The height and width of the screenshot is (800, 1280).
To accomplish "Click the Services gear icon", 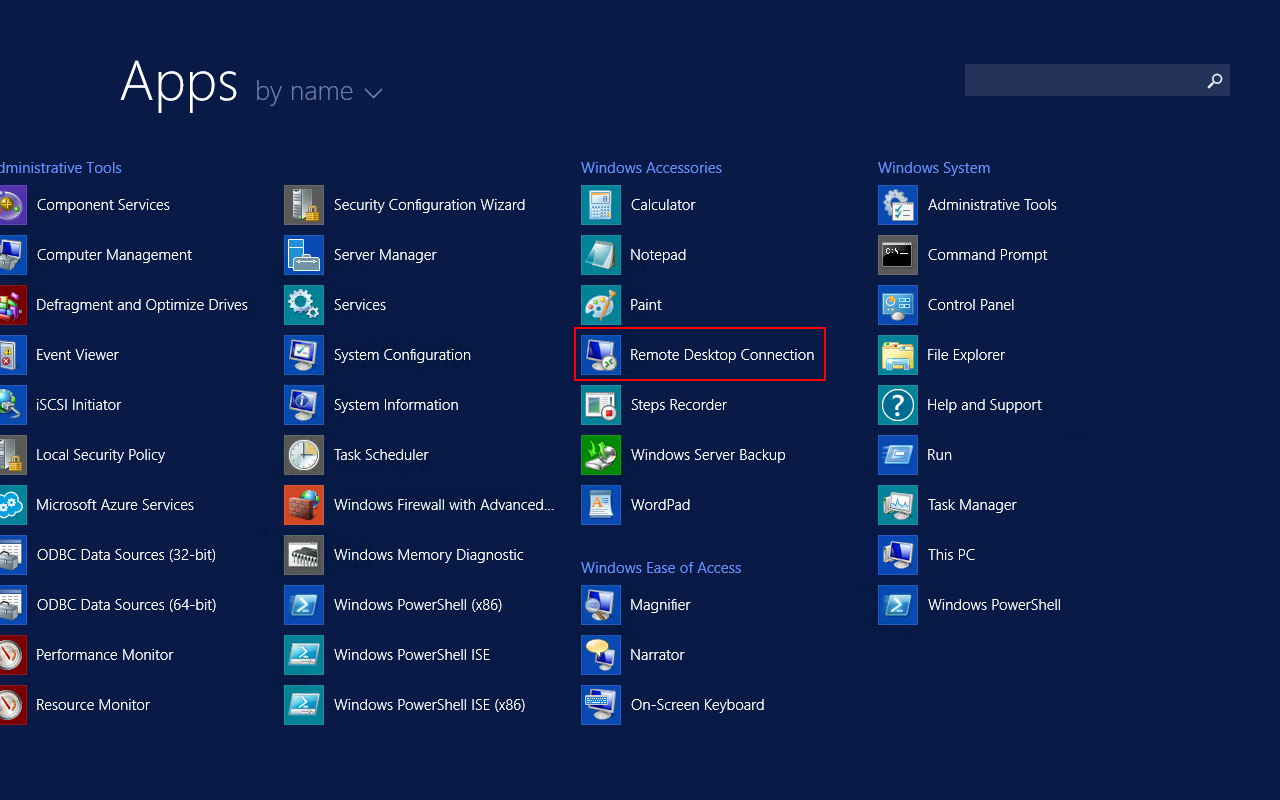I will tap(304, 305).
